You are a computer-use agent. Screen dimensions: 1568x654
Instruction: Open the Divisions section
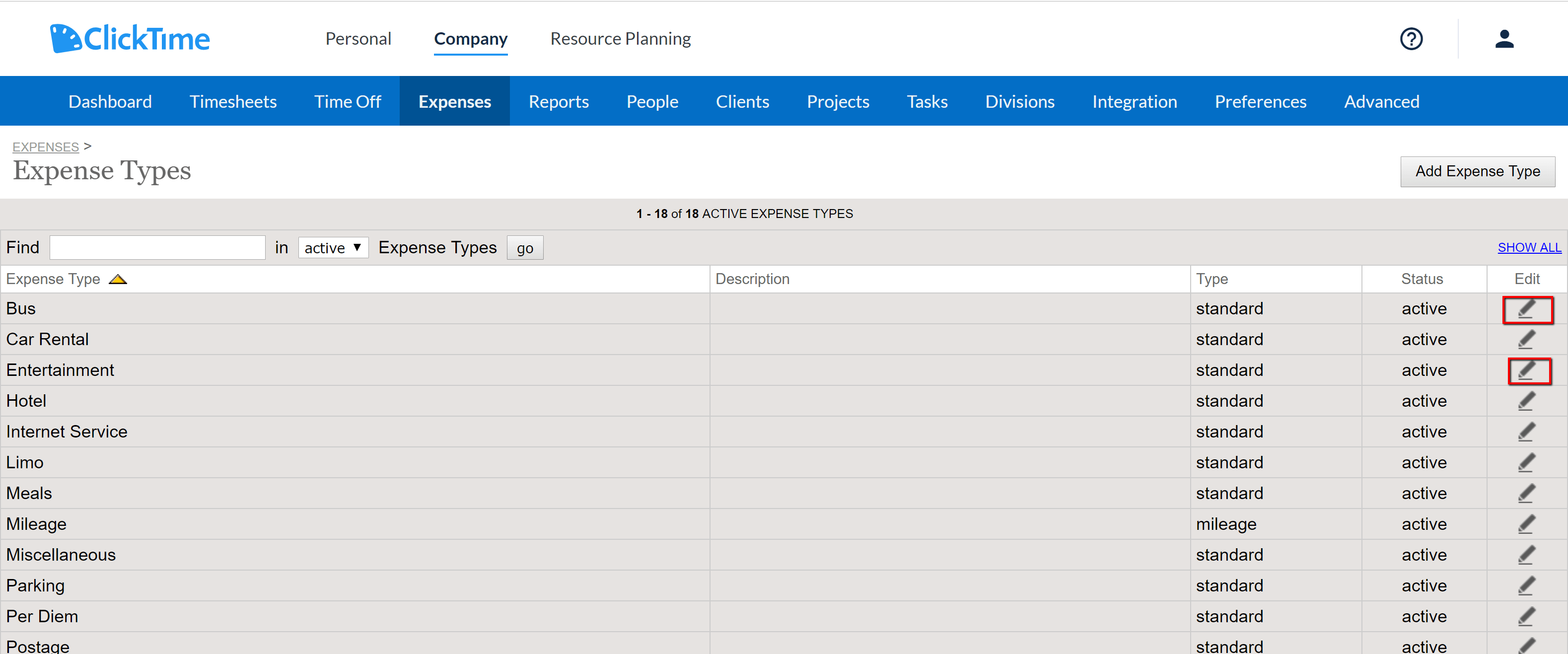tap(1019, 101)
